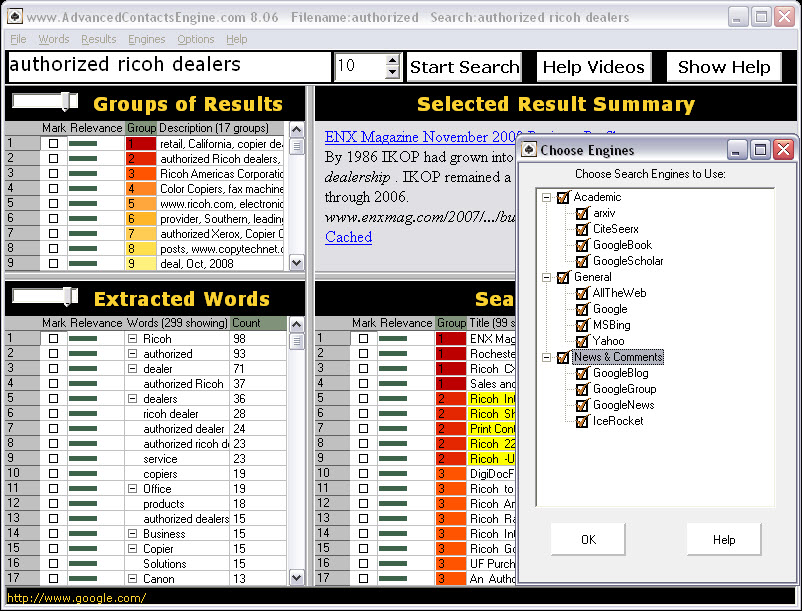The image size is (802, 611).
Task: Increase the result count spinner
Action: click(x=393, y=61)
